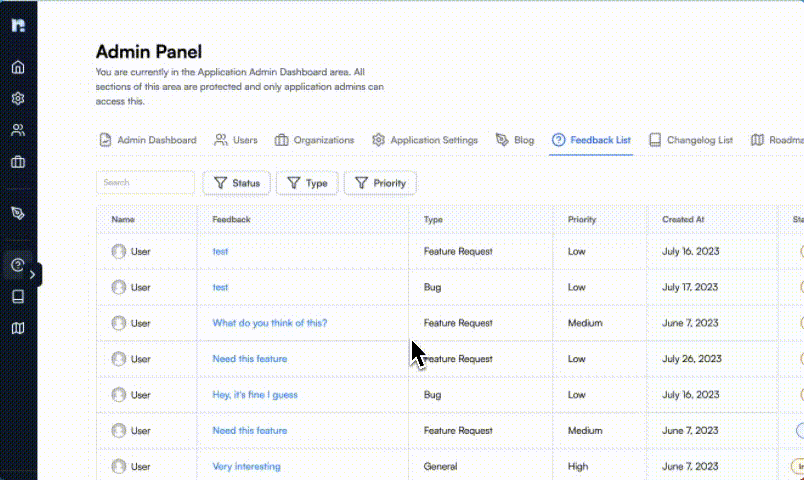Open the Priority filter dropdown
This screenshot has width=804, height=480.
[380, 183]
